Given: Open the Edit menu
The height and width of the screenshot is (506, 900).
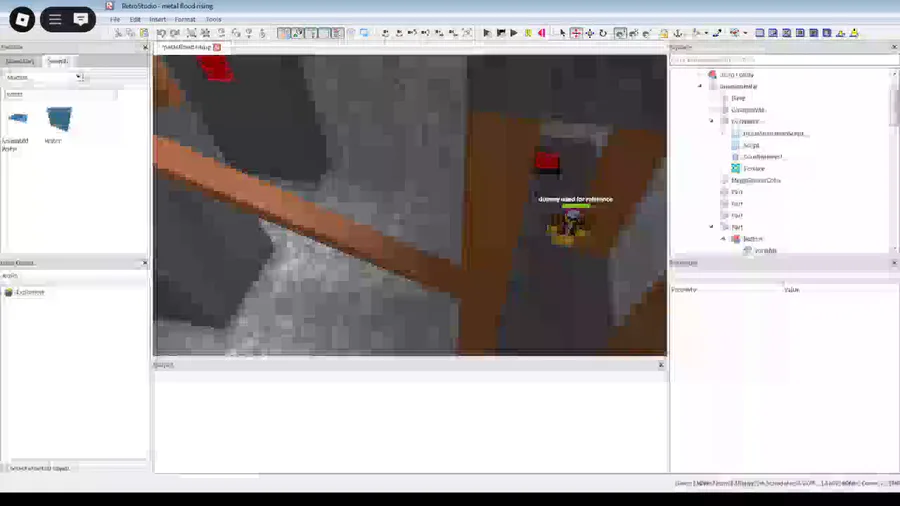Looking at the screenshot, I should coord(135,19).
